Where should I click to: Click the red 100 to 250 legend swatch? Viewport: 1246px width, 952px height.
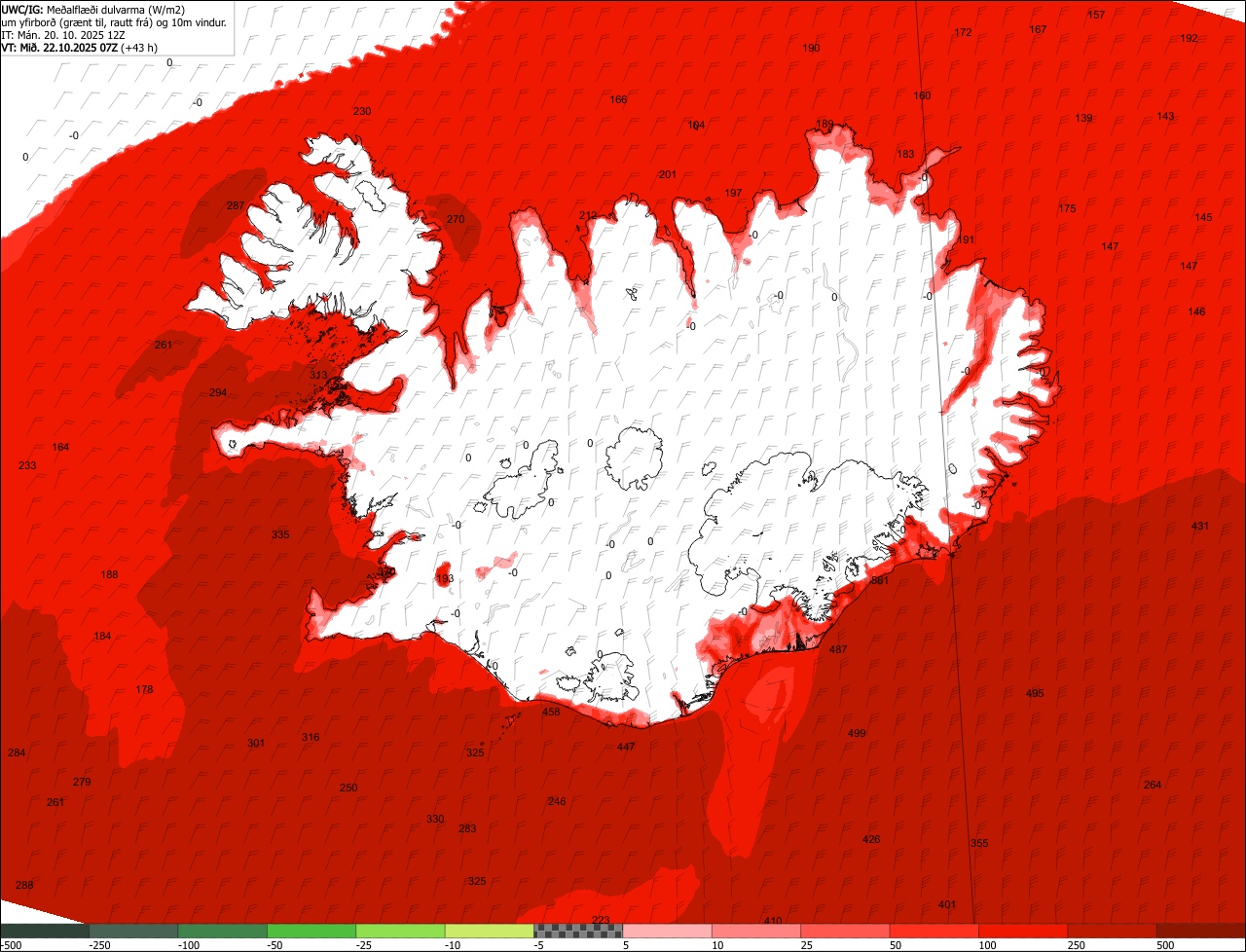pos(1024,931)
